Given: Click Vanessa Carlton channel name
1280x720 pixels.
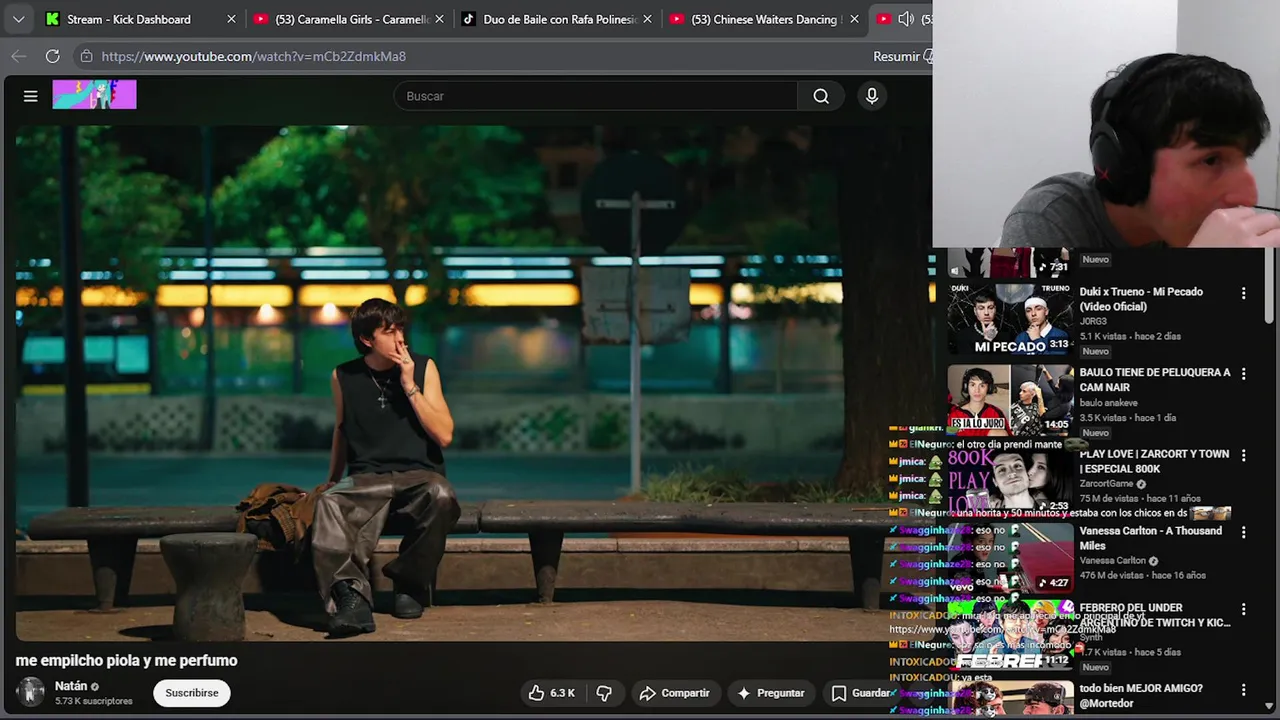Looking at the screenshot, I should coord(1112,561).
